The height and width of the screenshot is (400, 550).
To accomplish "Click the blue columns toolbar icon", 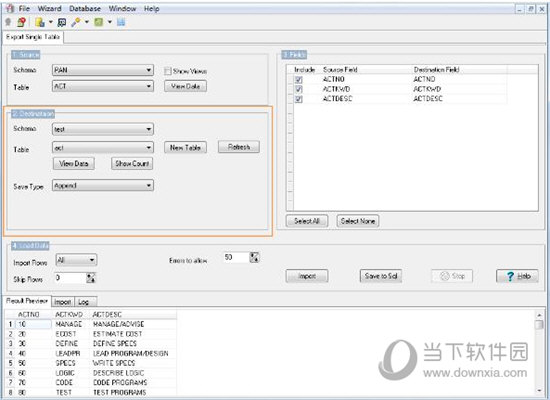I will pos(121,22).
